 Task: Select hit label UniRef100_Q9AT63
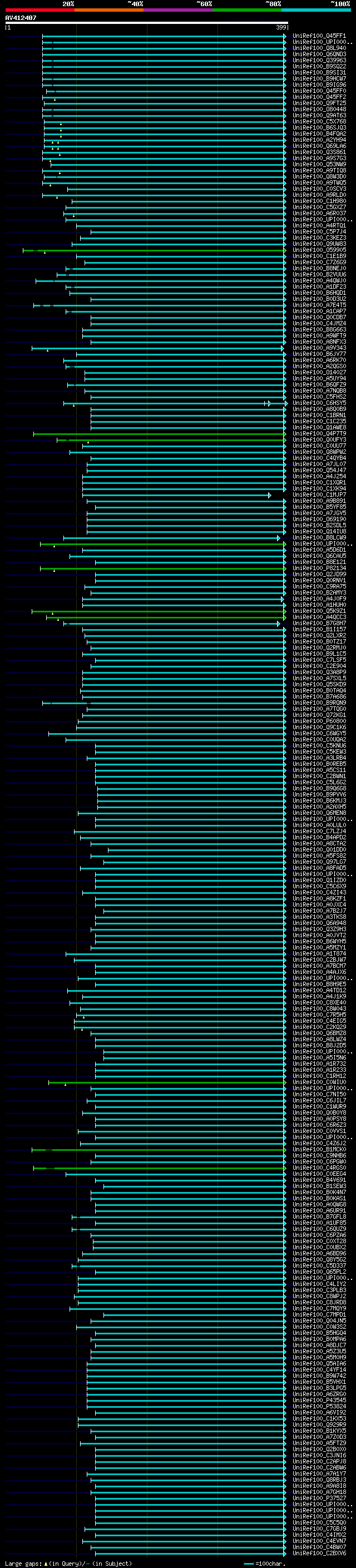tap(319, 116)
